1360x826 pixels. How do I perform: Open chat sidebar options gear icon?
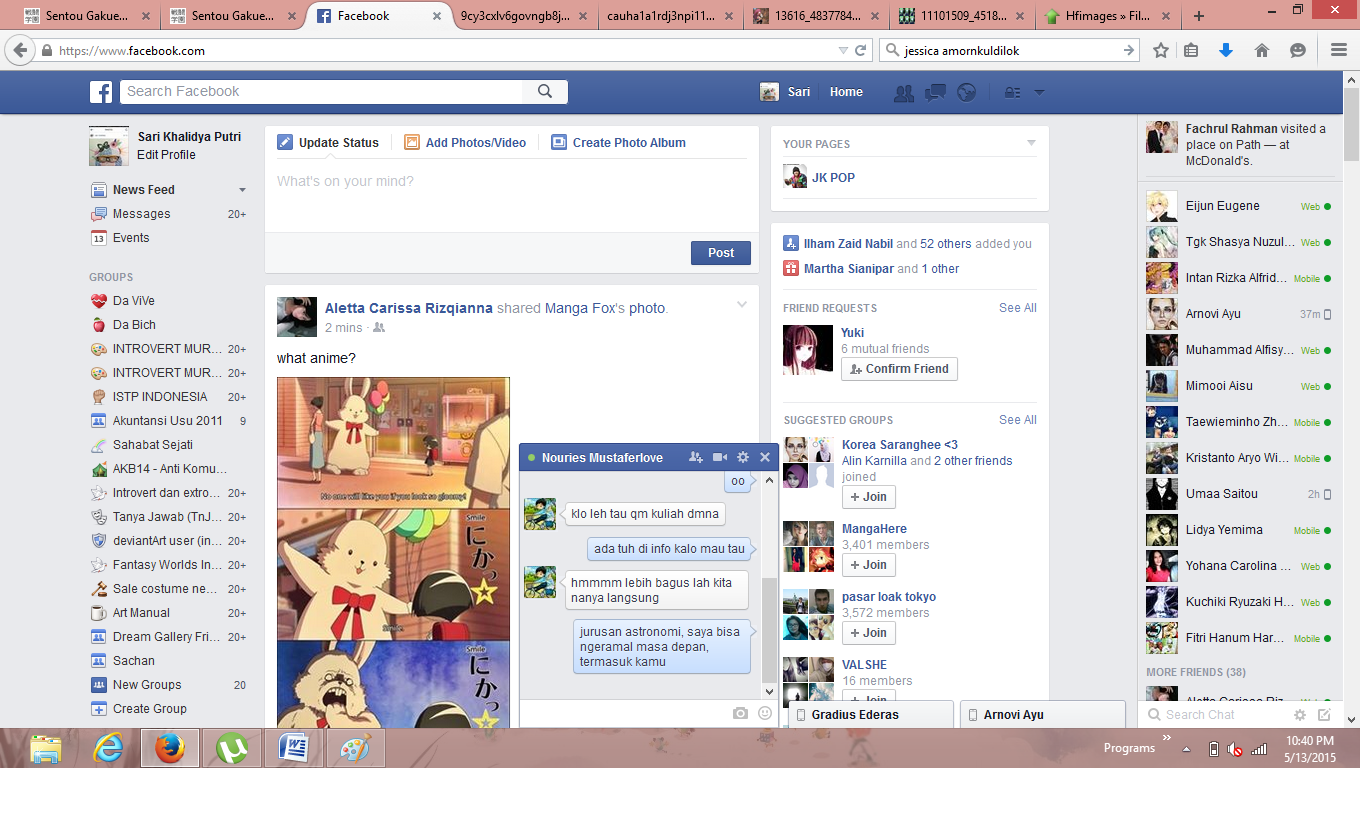pos(1300,715)
